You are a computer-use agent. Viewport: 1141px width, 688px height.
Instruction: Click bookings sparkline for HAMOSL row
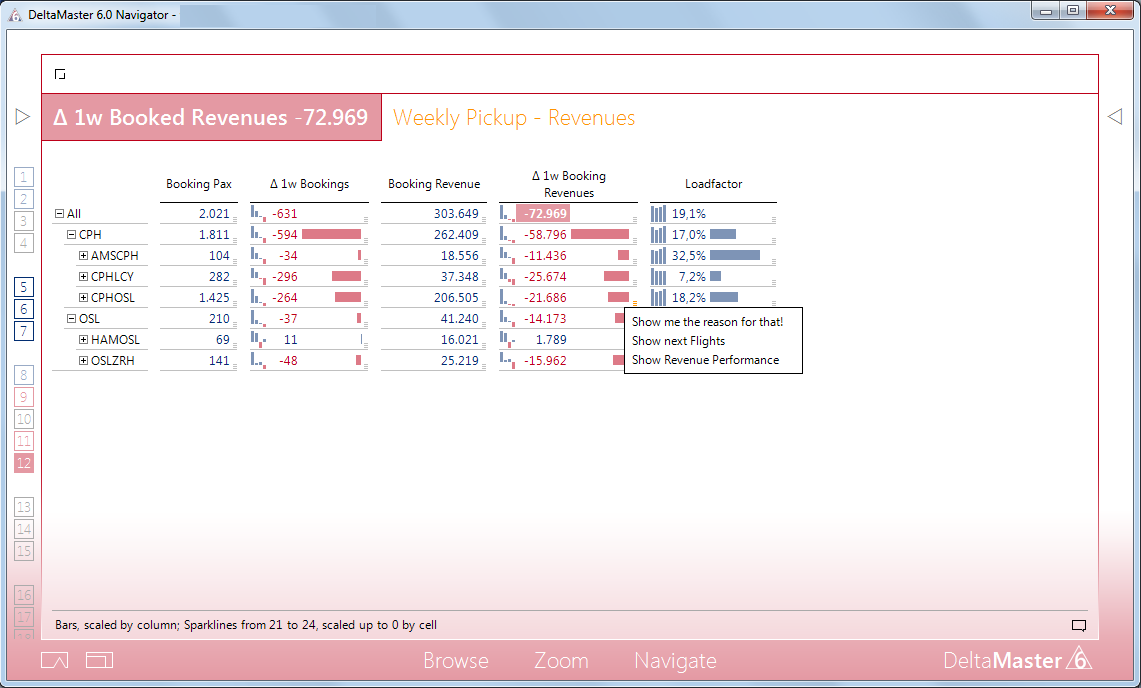(258, 339)
